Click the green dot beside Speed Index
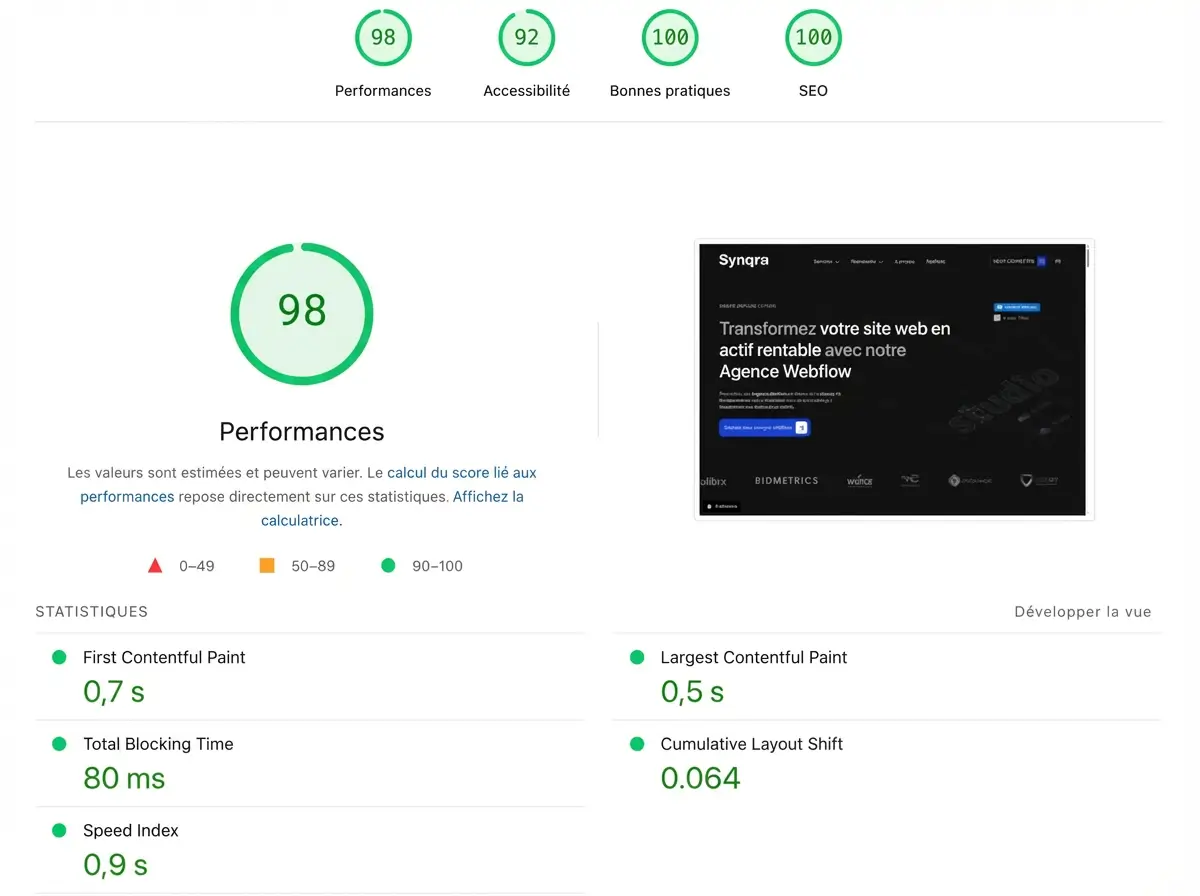Image resolution: width=1200 pixels, height=896 pixels. 59,830
